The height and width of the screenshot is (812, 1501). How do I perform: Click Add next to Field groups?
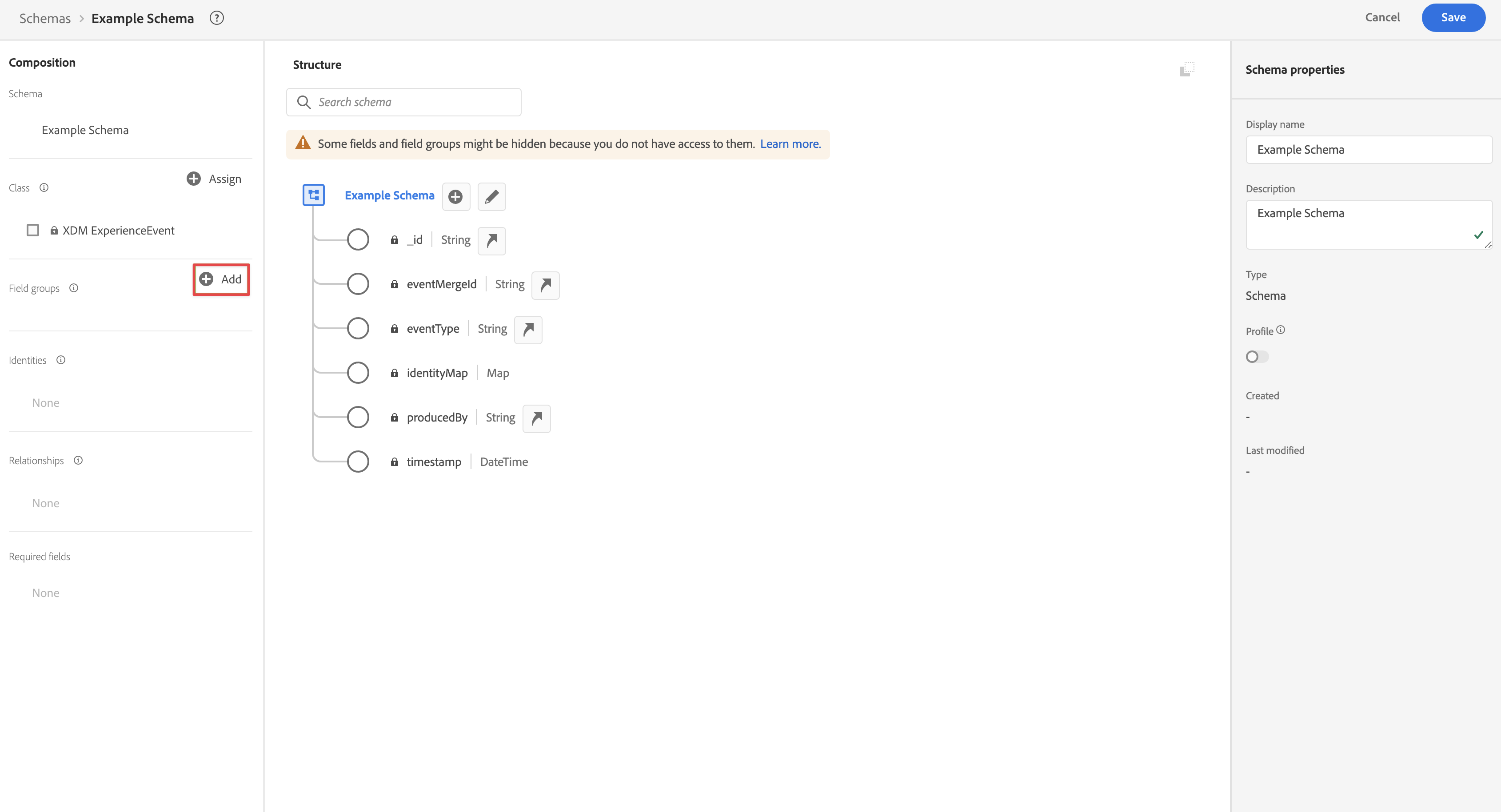[221, 279]
